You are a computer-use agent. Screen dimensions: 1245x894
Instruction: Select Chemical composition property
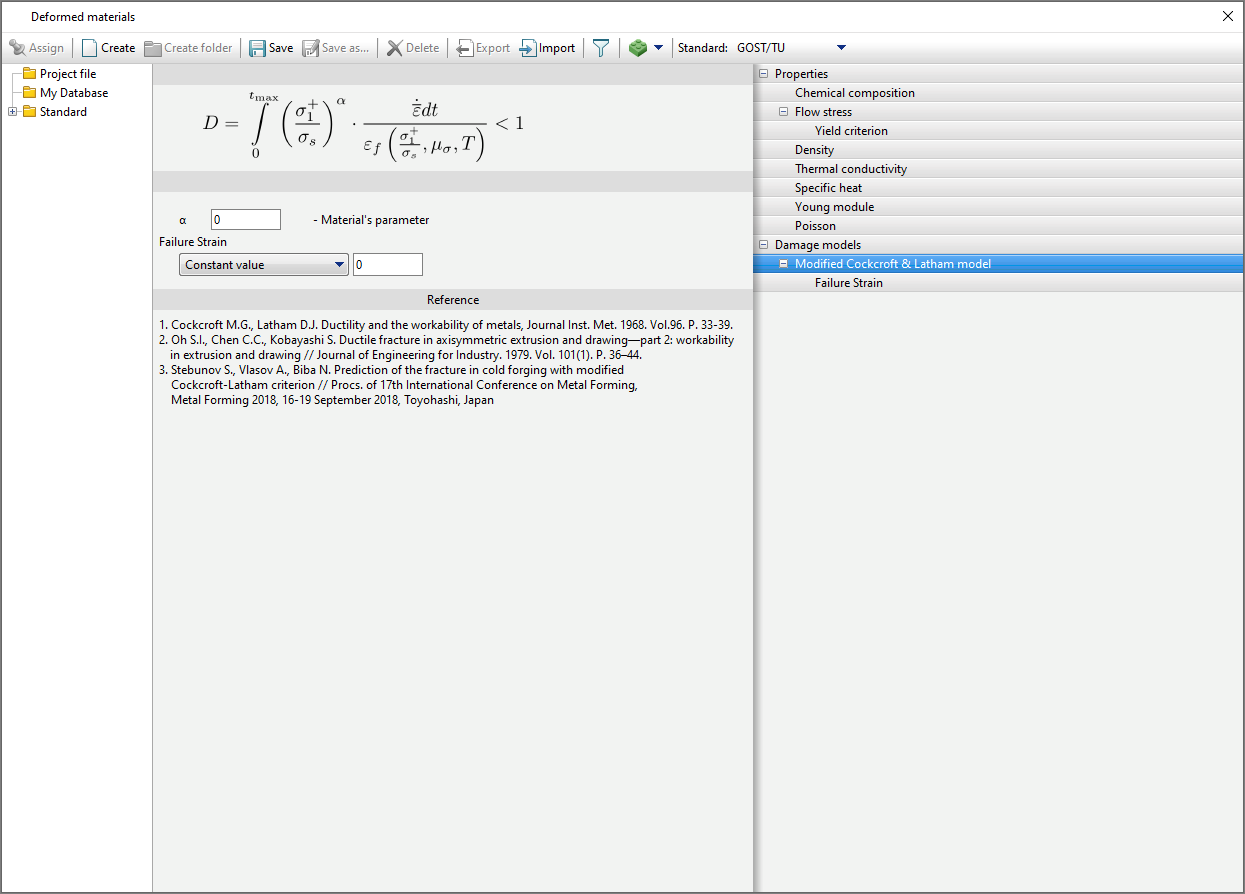(x=854, y=93)
